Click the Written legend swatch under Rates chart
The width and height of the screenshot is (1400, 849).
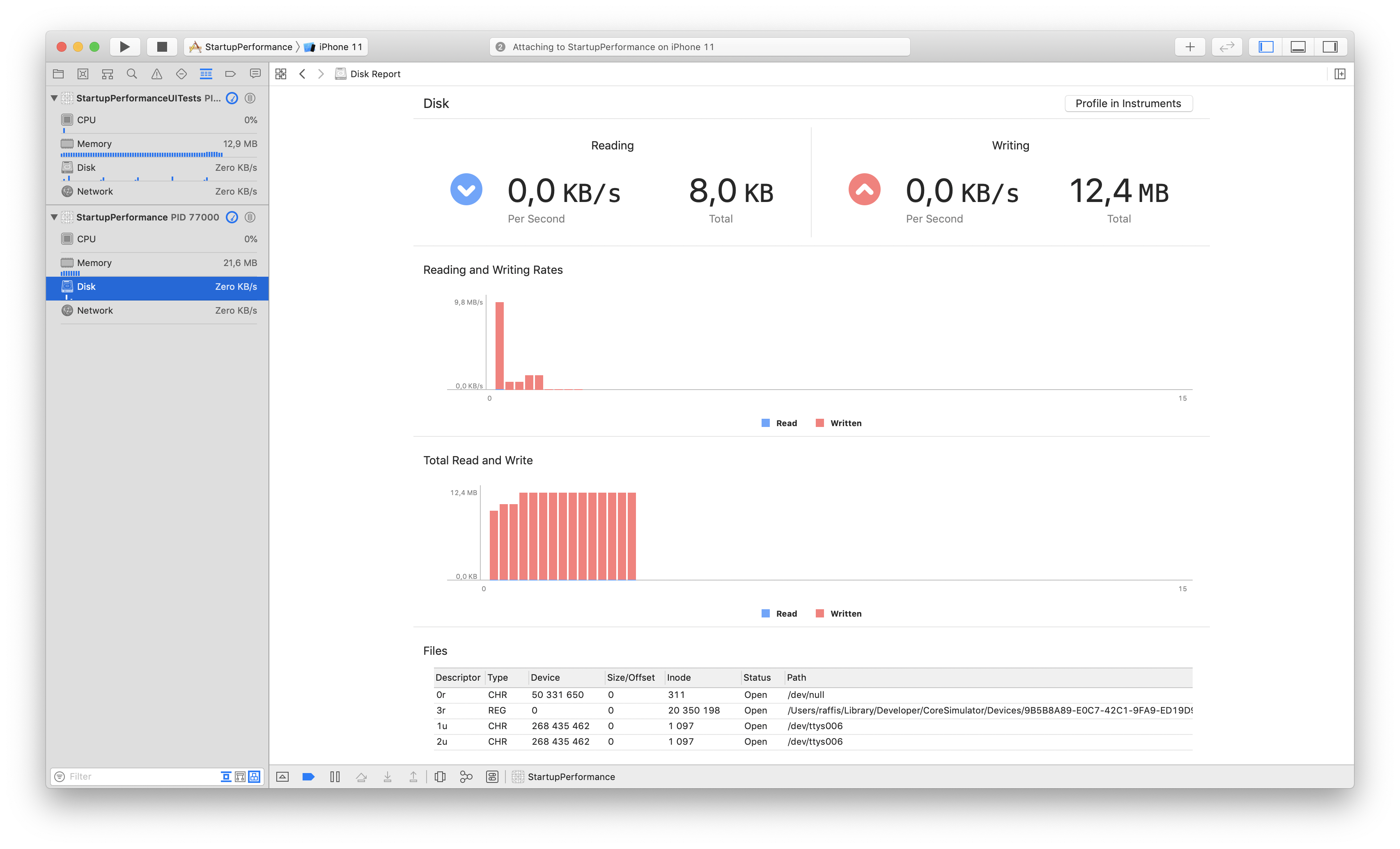tap(820, 423)
